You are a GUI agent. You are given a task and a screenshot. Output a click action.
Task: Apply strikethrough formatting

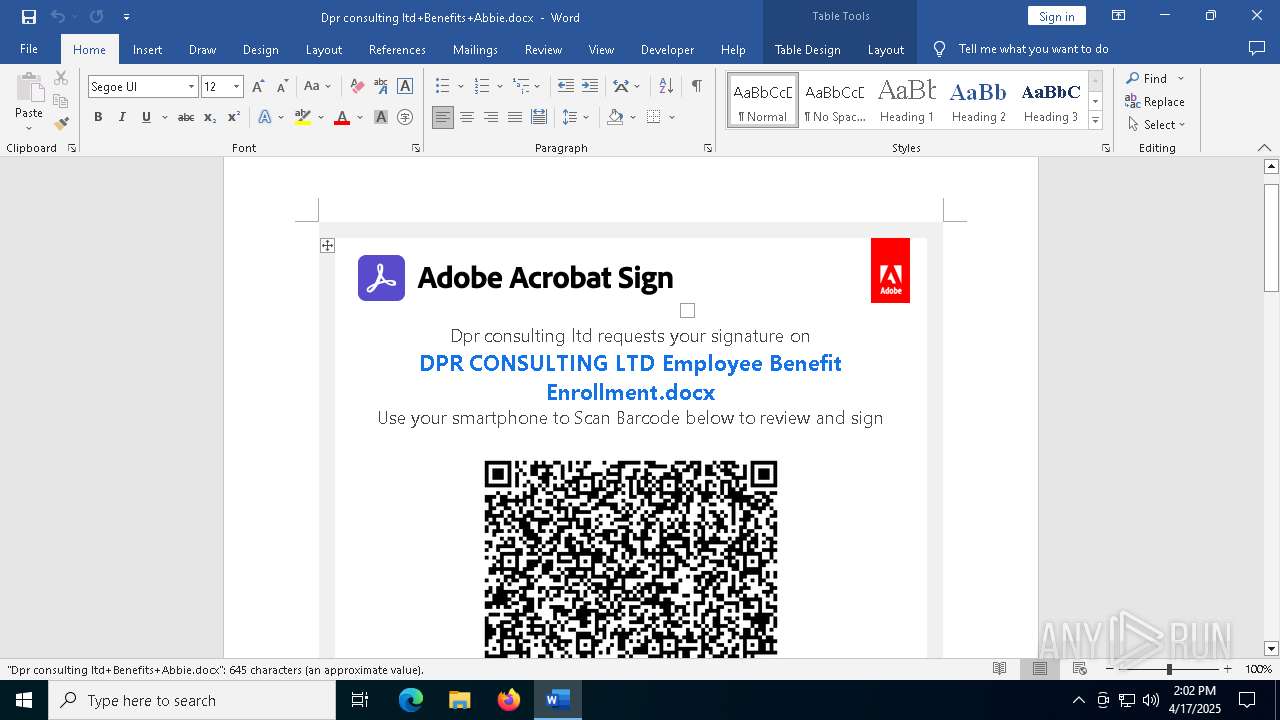[x=186, y=117]
